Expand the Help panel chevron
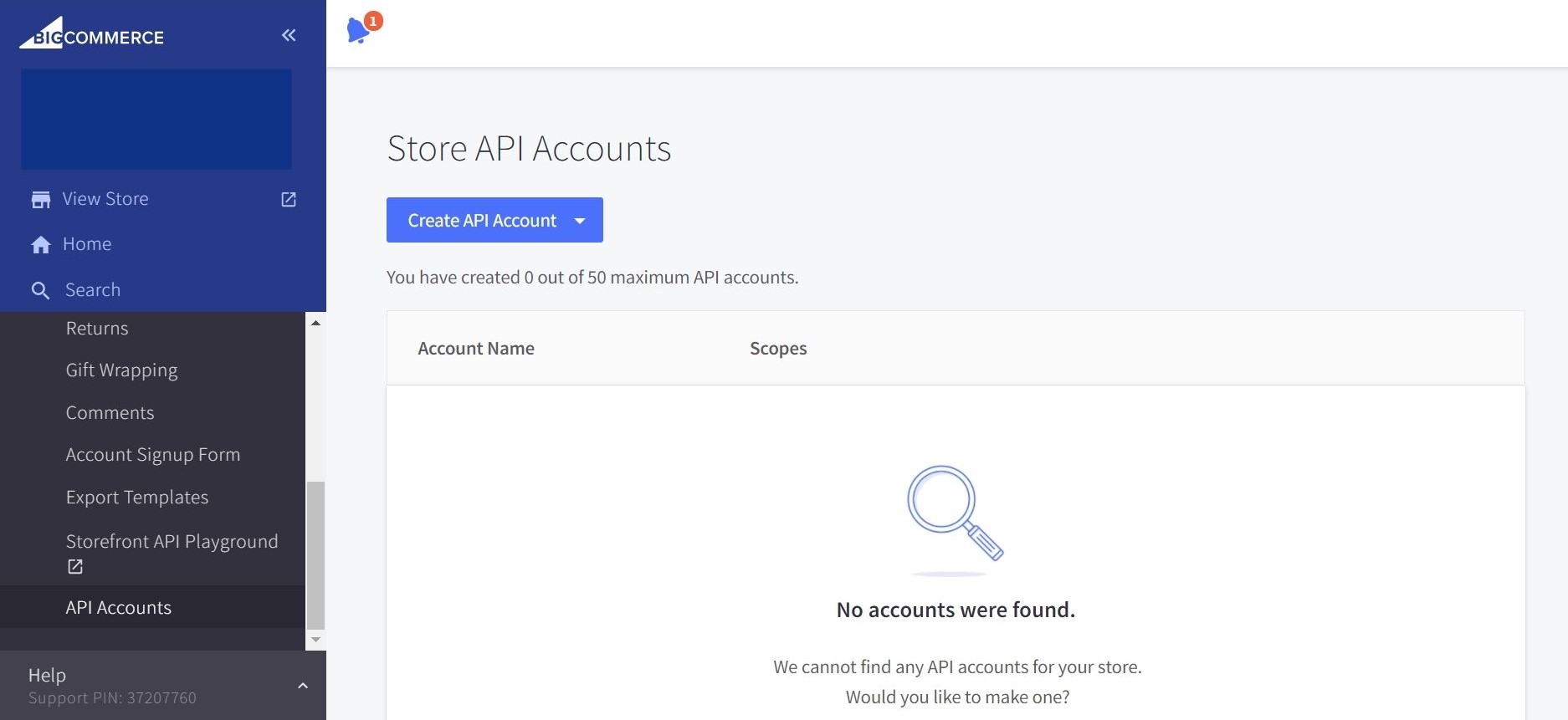Viewport: 1568px width, 720px height. 303,686
